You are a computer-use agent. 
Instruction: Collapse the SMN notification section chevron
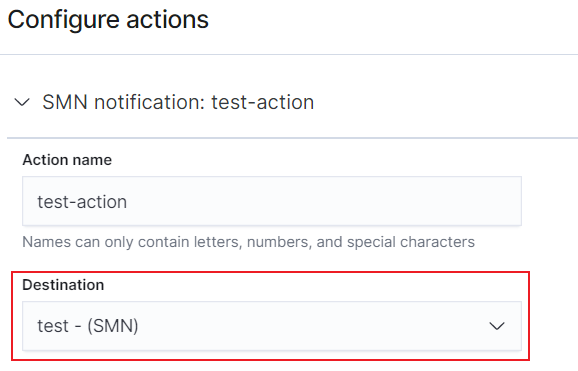point(22,102)
